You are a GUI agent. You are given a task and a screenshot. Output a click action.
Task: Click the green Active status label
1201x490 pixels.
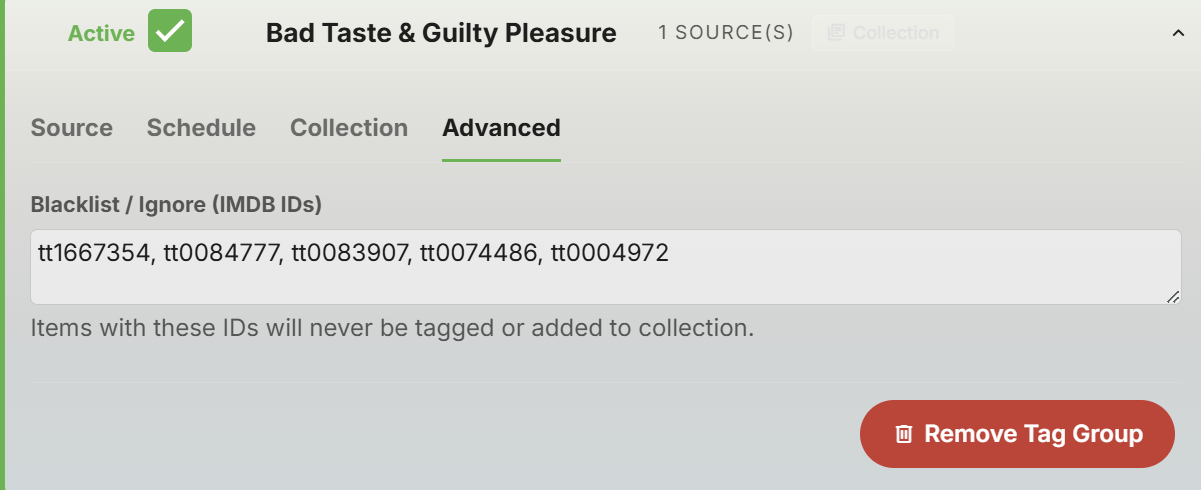[101, 33]
